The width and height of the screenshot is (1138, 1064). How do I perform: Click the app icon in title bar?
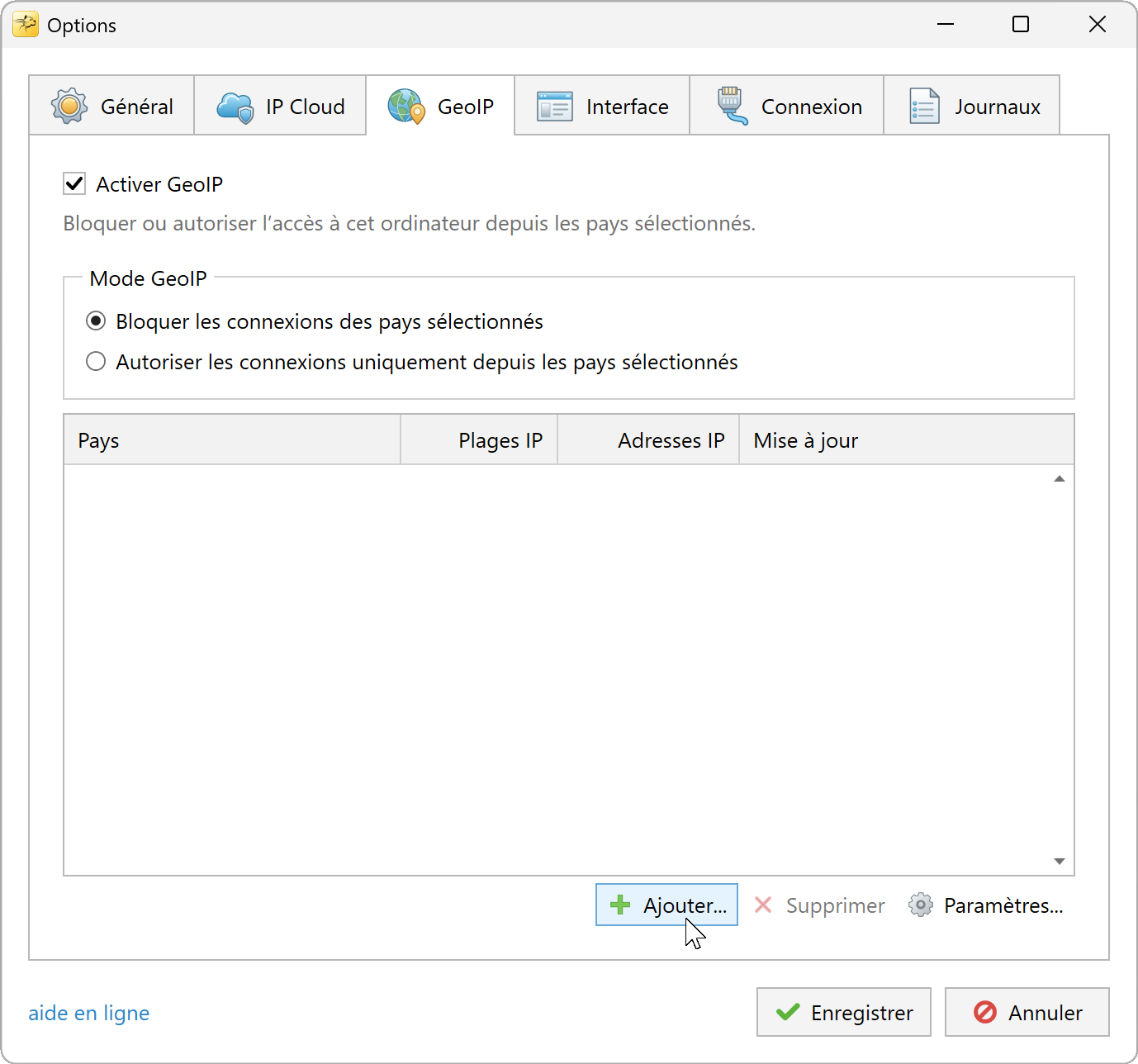tap(26, 25)
